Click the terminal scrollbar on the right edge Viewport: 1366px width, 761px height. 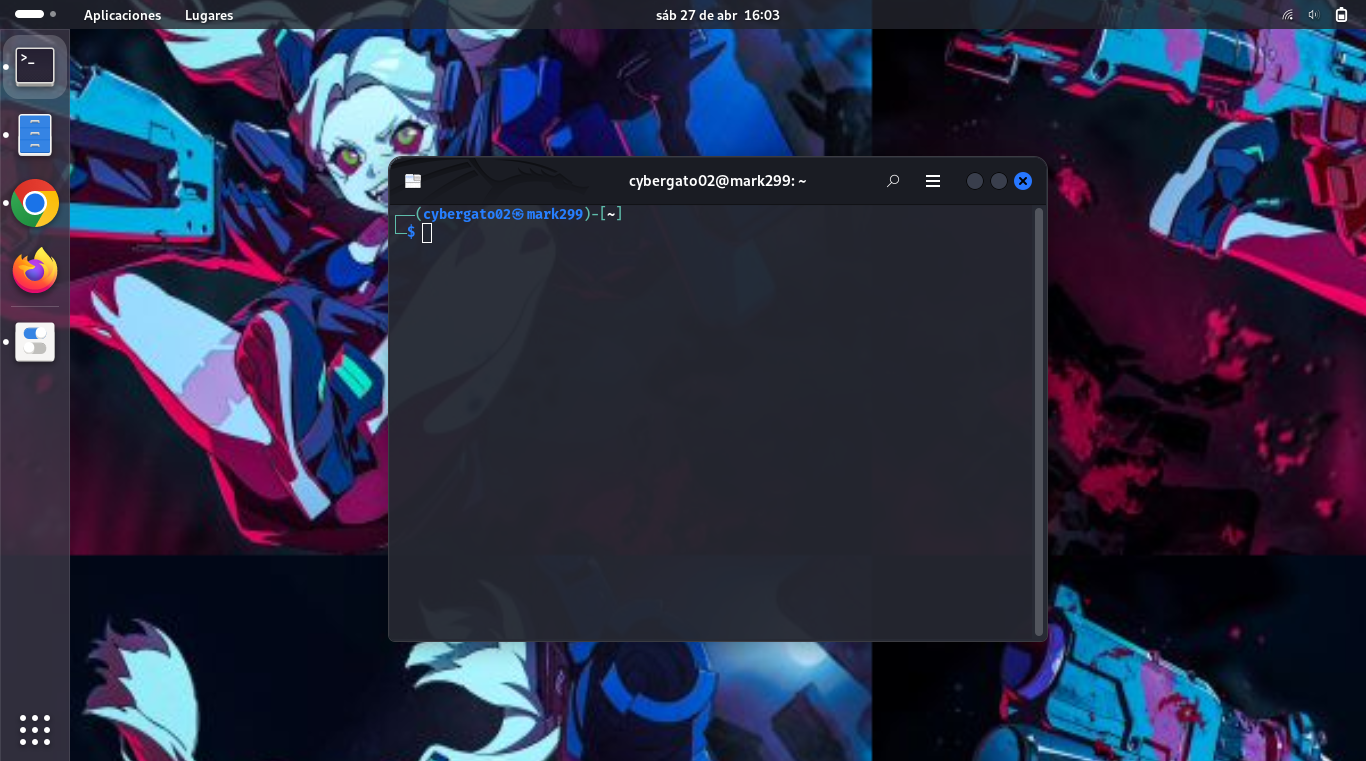pos(1039,421)
